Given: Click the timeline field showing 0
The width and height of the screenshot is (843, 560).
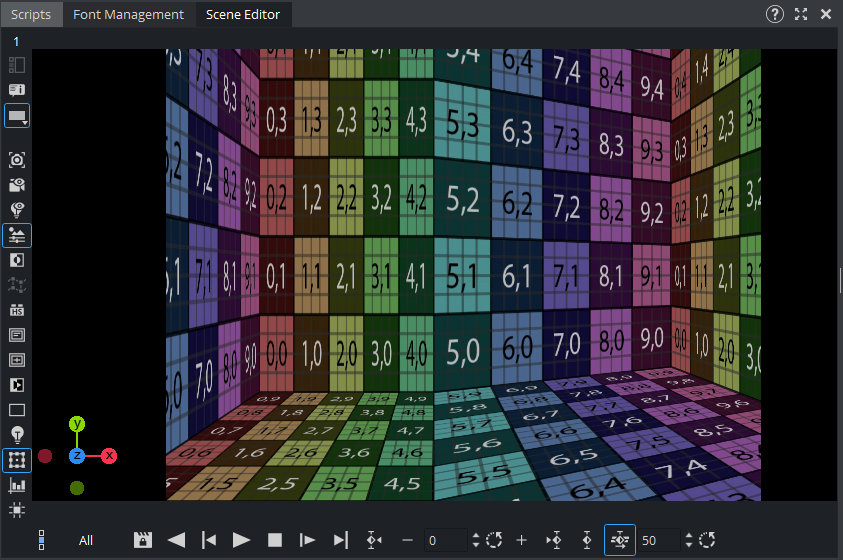Looking at the screenshot, I should pos(444,540).
